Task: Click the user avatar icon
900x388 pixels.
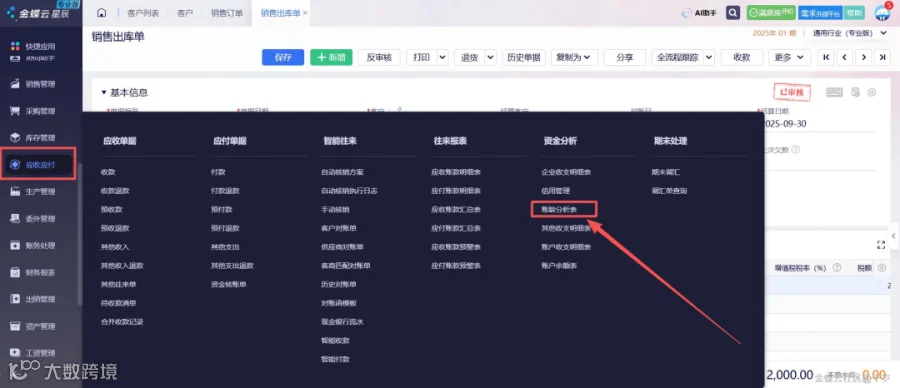Action: (x=883, y=13)
